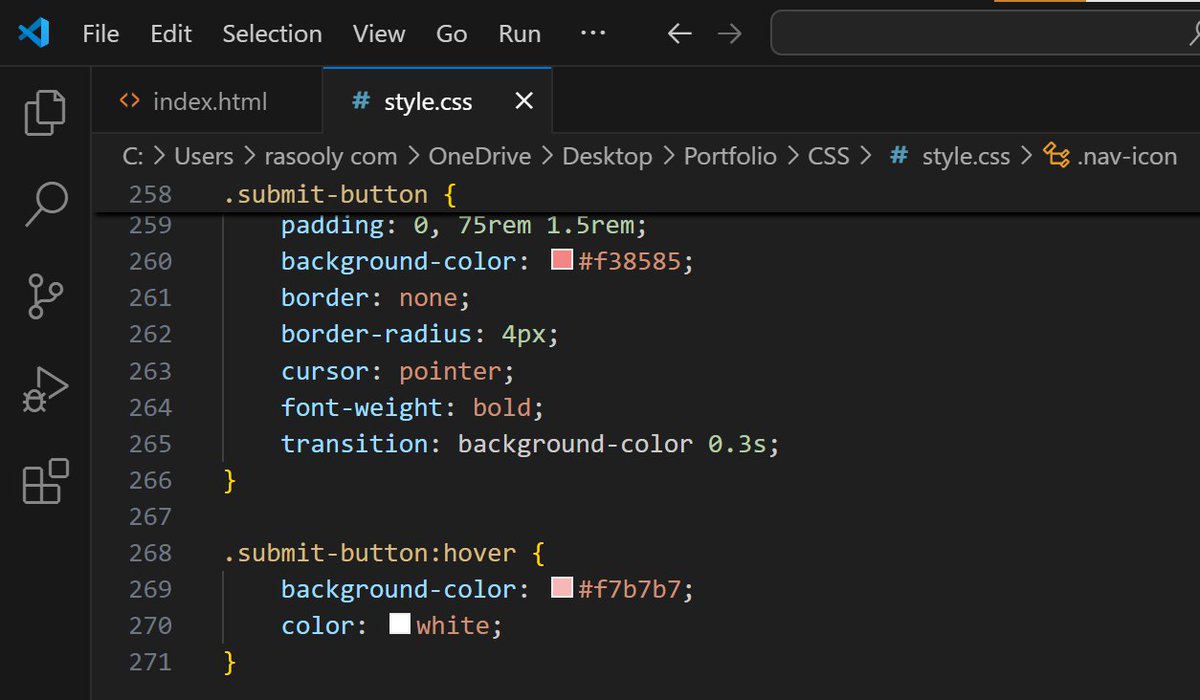
Task: Click the padding declaration line
Action: click(x=465, y=226)
